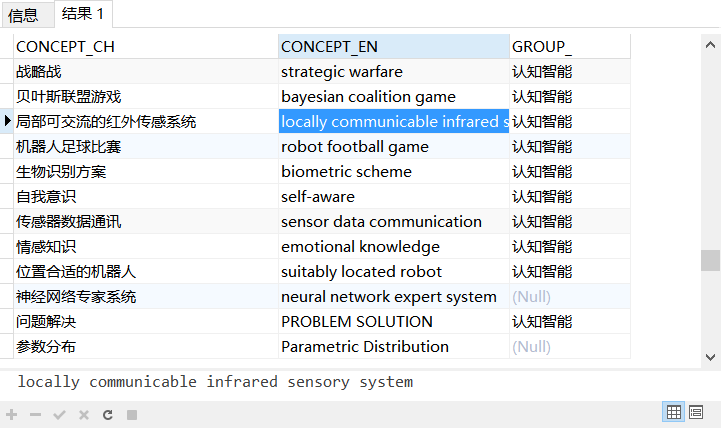Viewport: 721px width, 428px height.
Task: Open the 信息 tab
Action: (x=23, y=15)
